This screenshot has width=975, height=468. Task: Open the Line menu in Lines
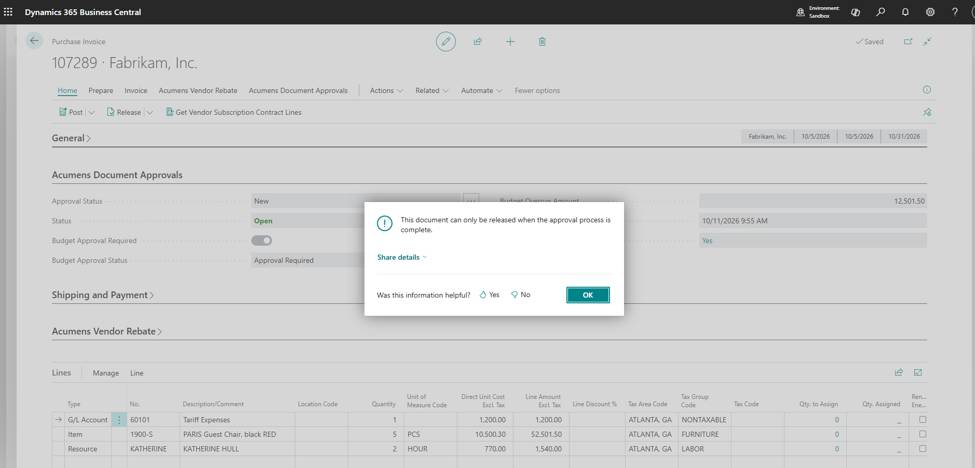pos(137,373)
